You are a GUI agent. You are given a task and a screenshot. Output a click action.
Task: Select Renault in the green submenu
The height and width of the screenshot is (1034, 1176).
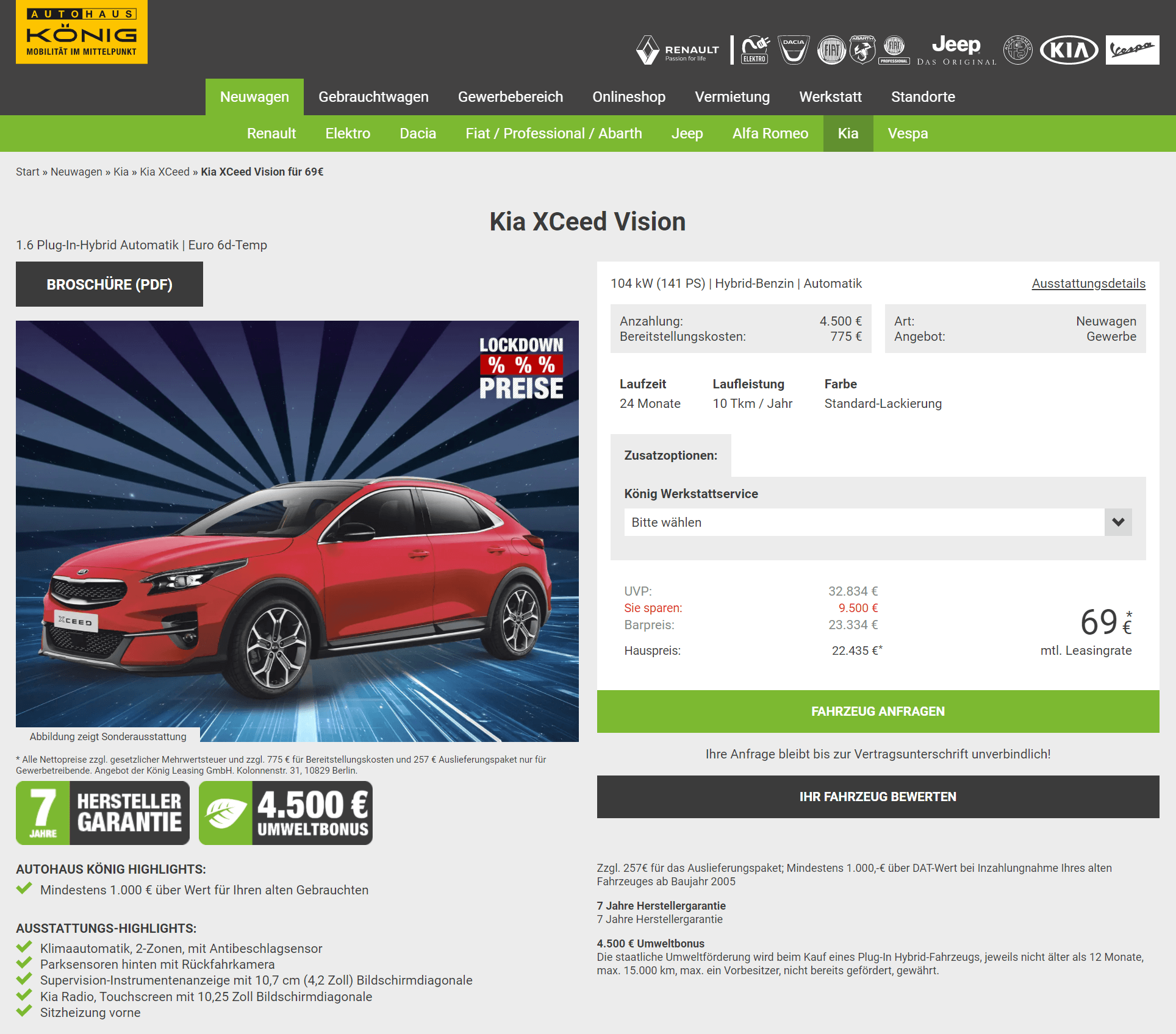pos(271,134)
